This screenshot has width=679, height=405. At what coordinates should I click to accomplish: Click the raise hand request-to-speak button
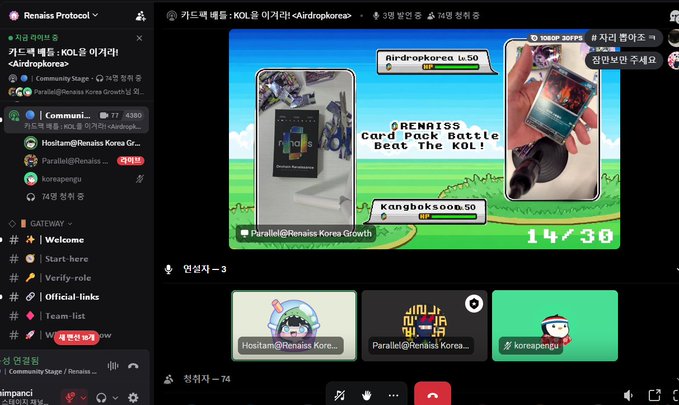[x=366, y=395]
